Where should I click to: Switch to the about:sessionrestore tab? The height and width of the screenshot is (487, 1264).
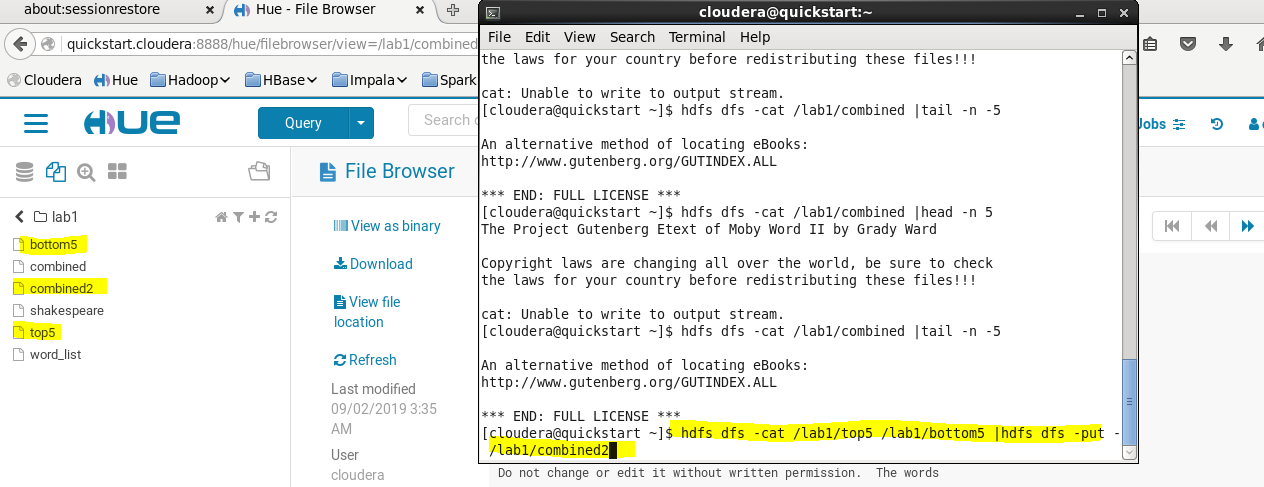coord(108,10)
